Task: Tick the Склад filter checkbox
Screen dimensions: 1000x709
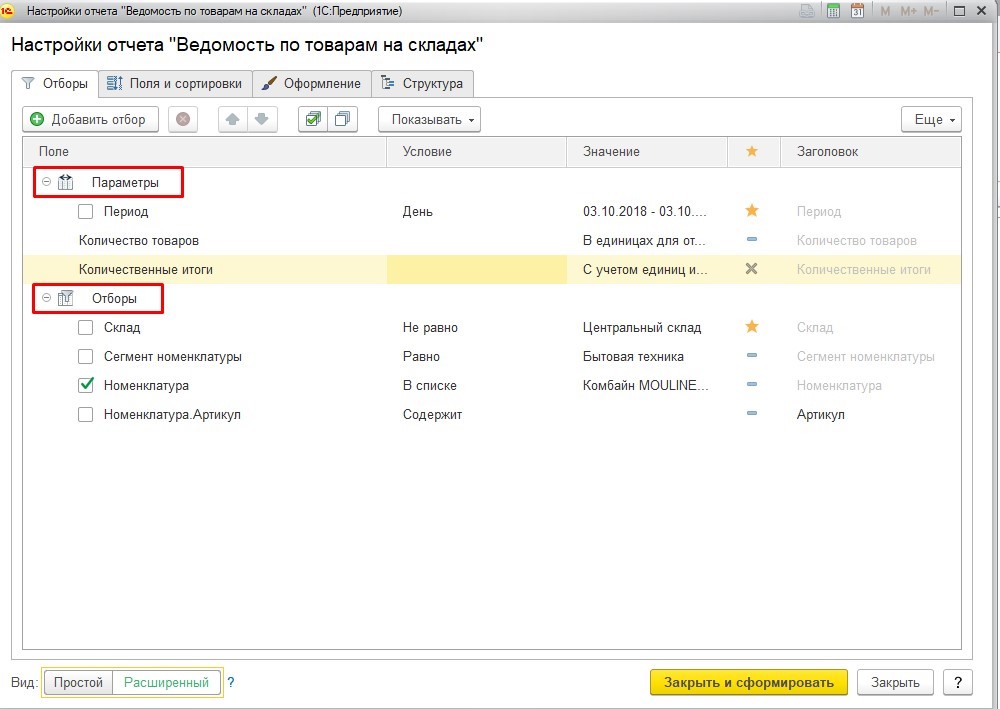Action: pyautogui.click(x=86, y=327)
